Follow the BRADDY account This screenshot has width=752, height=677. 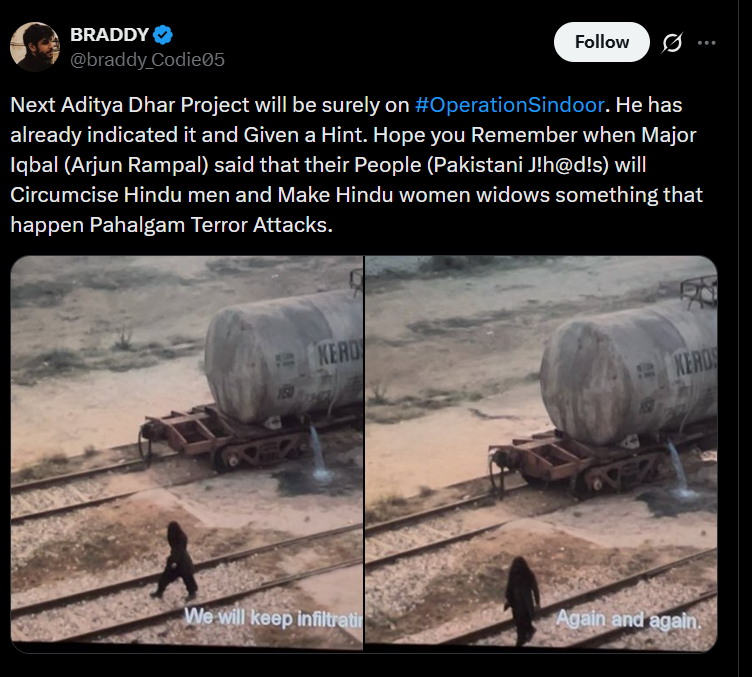point(602,42)
